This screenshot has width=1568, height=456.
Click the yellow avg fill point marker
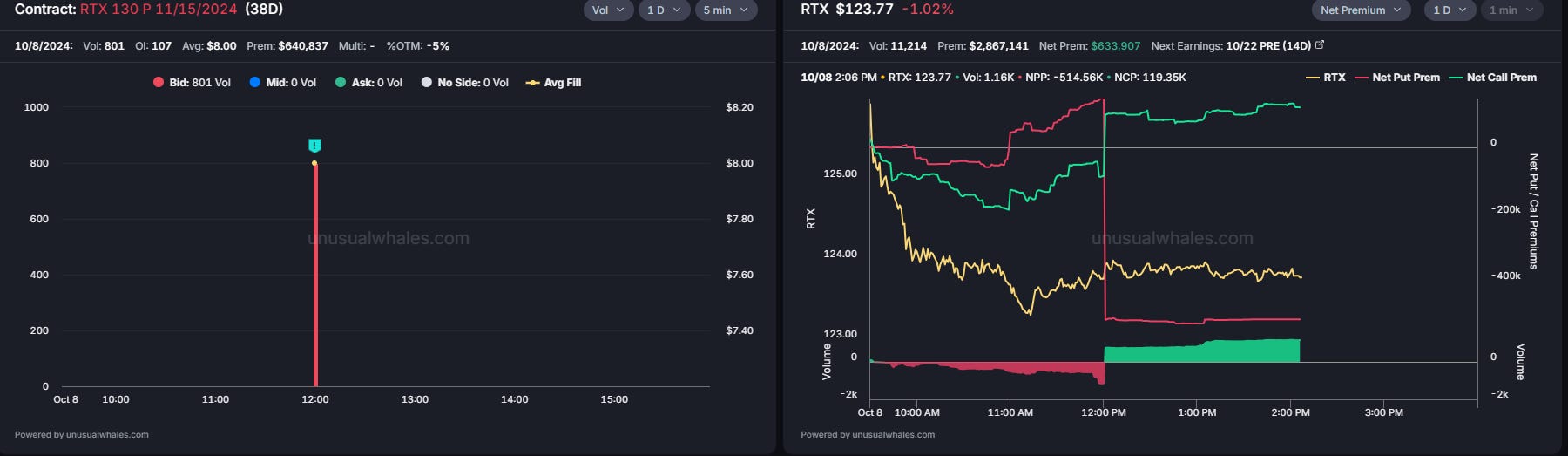click(314, 163)
